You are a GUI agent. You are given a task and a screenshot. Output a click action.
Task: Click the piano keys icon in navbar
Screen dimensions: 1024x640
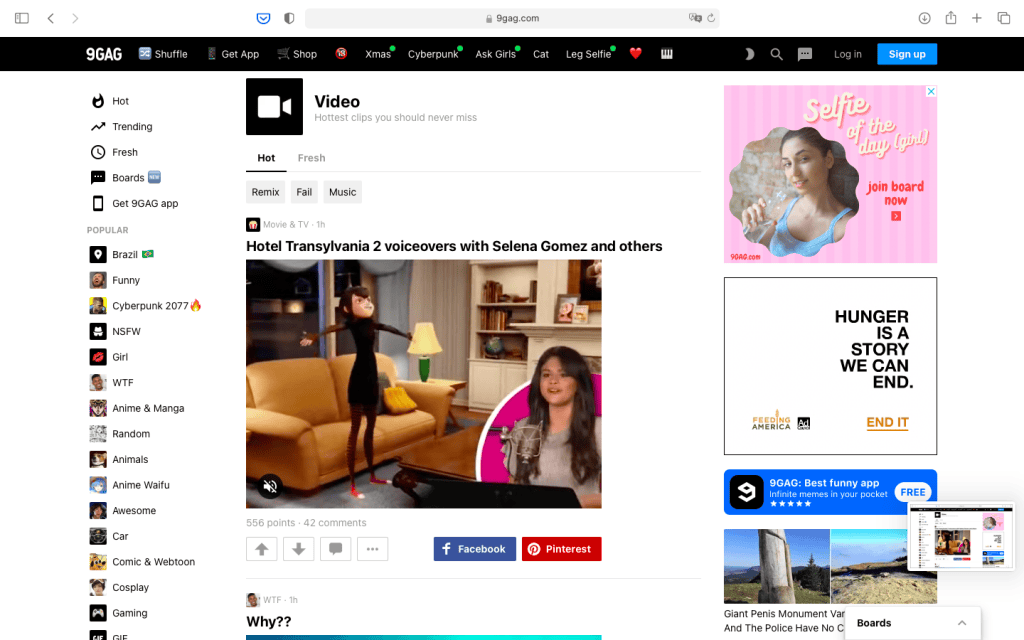click(x=666, y=54)
